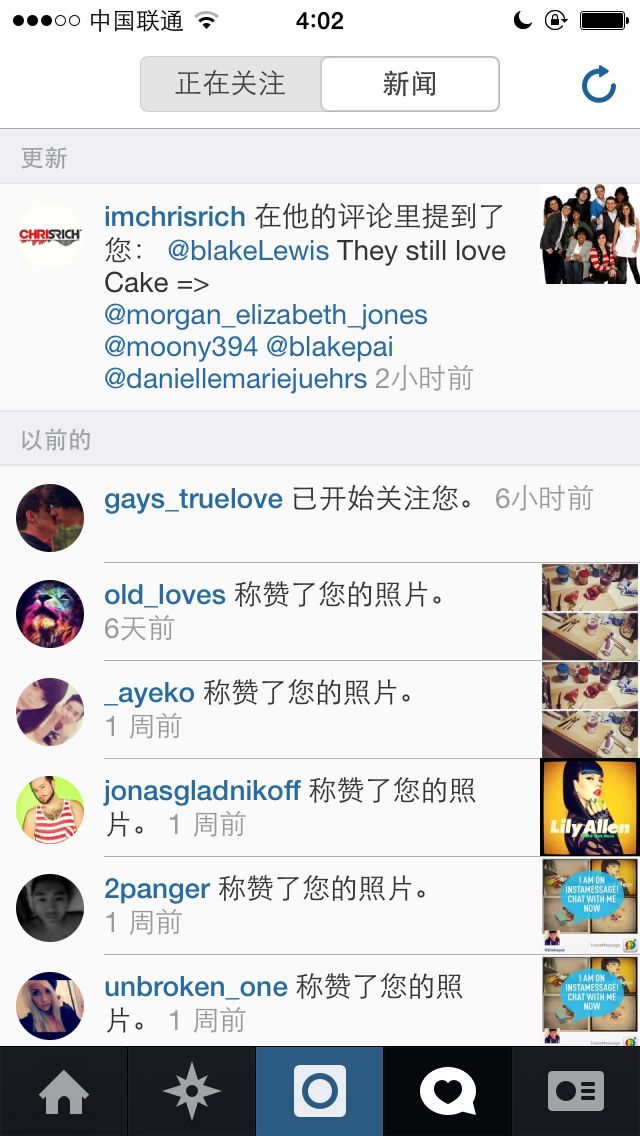Tap old_loves' lion avatar
Screen dimensions: 640x1136
pos(50,614)
